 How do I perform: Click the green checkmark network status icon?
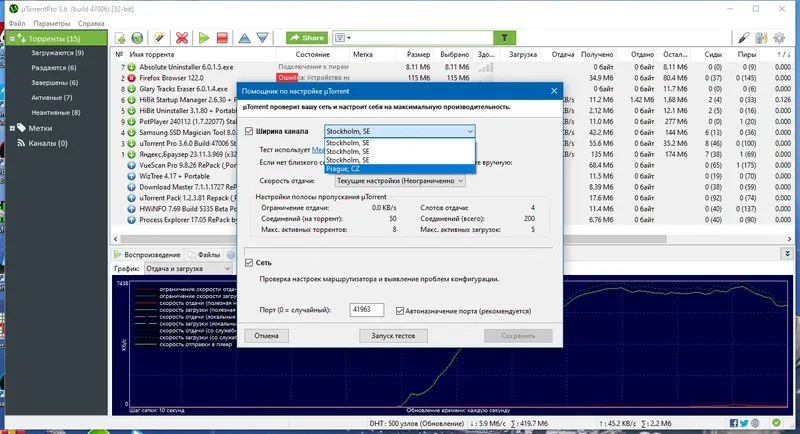tap(776, 423)
